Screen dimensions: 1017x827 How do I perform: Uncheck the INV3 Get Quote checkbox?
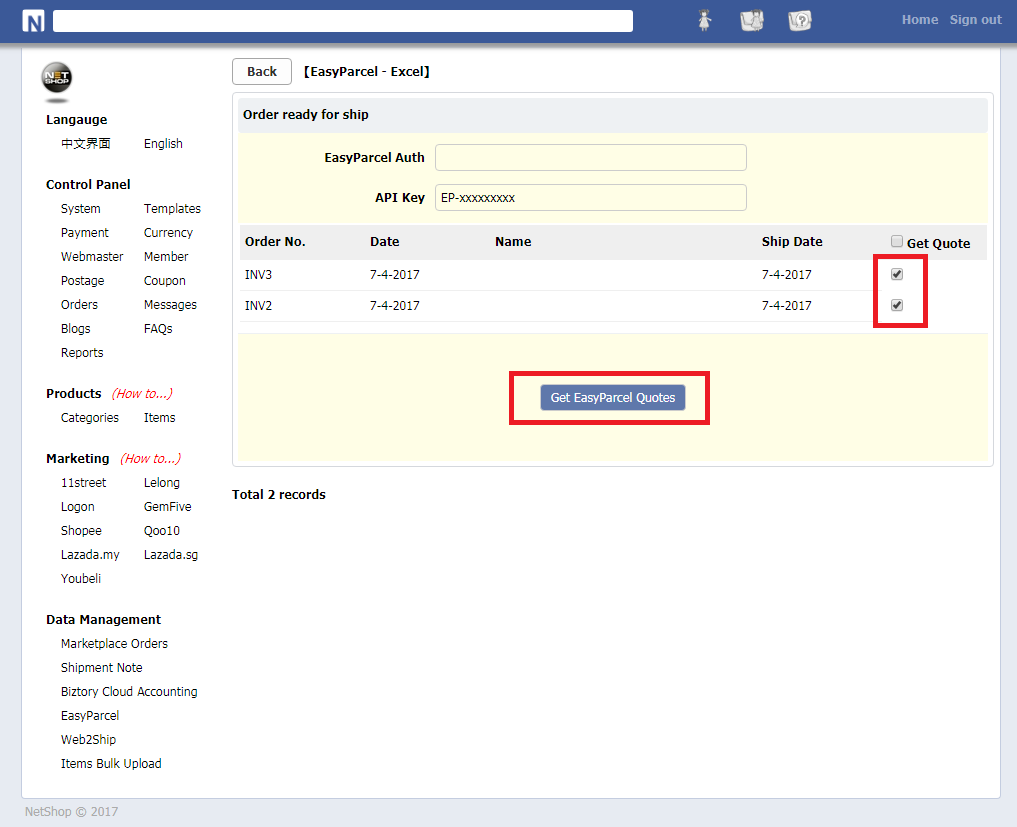pos(897,274)
